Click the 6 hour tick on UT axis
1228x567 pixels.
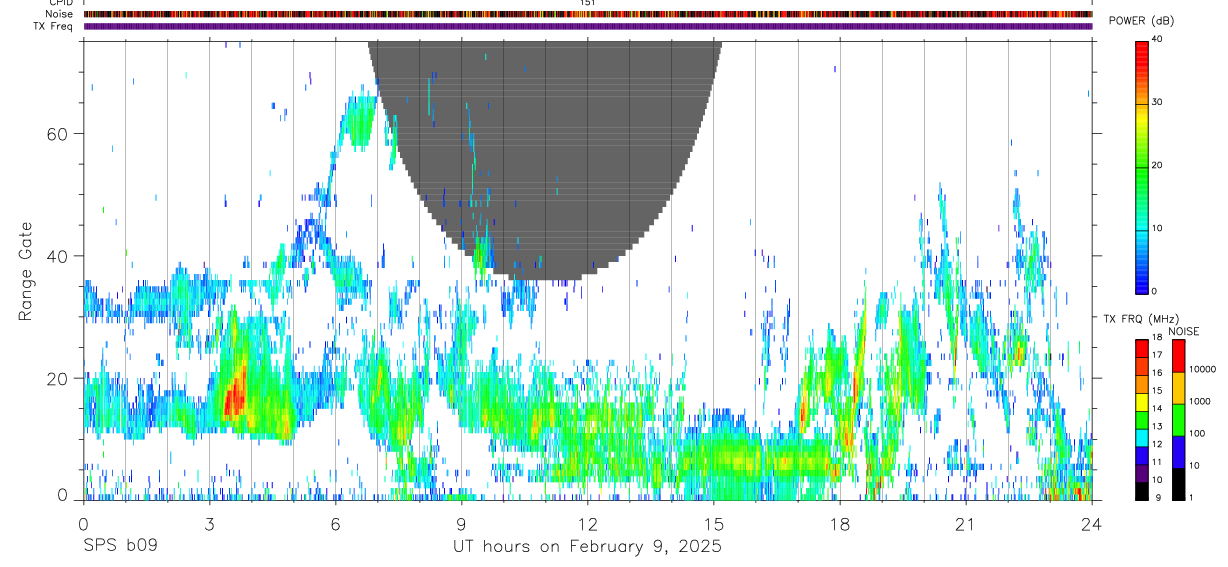coord(335,524)
